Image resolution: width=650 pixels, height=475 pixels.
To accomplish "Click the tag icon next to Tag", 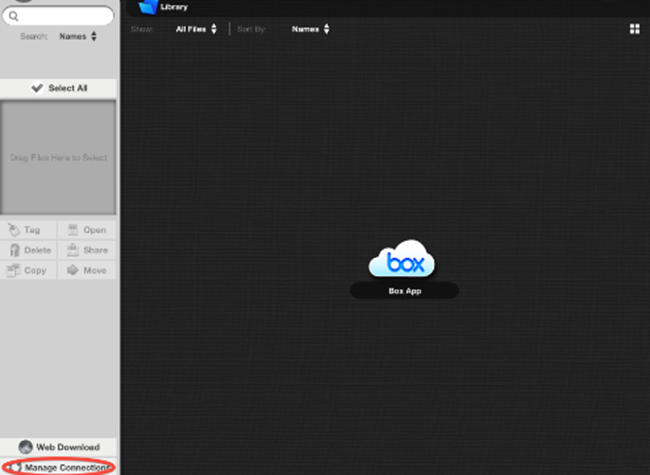I will tap(14, 230).
